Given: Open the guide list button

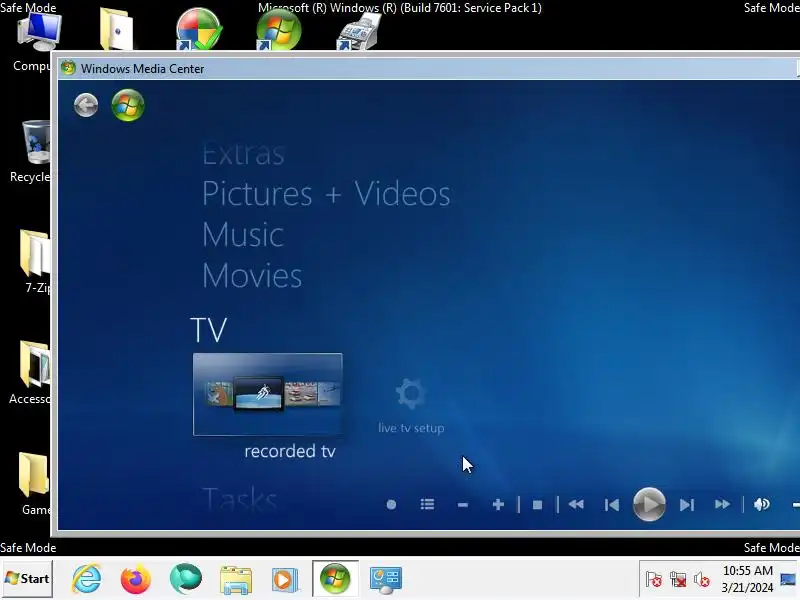Looking at the screenshot, I should point(428,505).
